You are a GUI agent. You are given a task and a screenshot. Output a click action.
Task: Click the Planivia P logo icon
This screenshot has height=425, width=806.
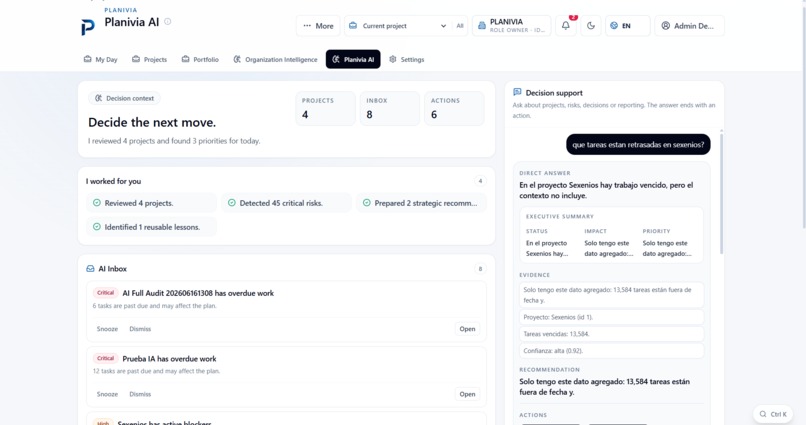[88, 27]
